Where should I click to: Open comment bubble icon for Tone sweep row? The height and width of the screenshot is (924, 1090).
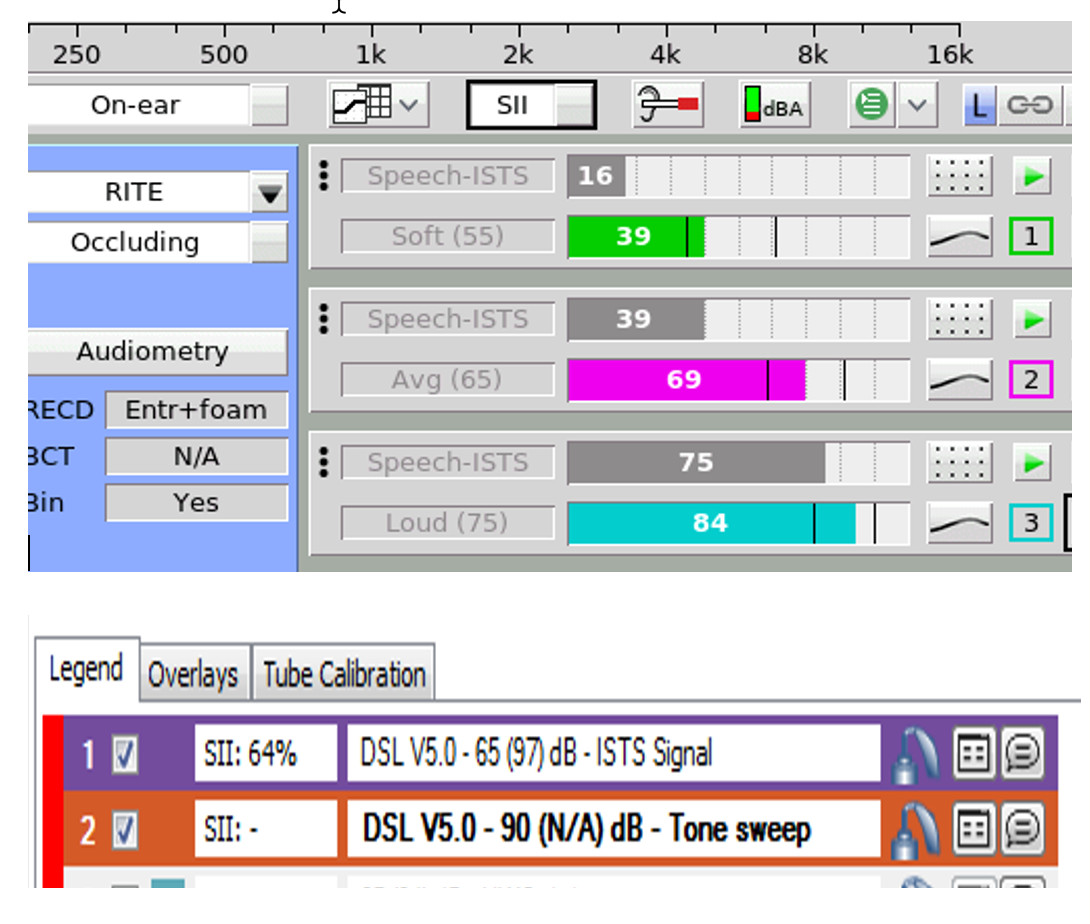pyautogui.click(x=1023, y=829)
